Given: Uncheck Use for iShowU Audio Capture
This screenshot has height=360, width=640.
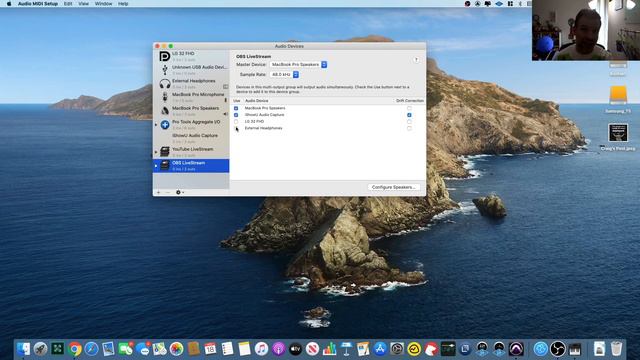Looking at the screenshot, I should [236, 115].
